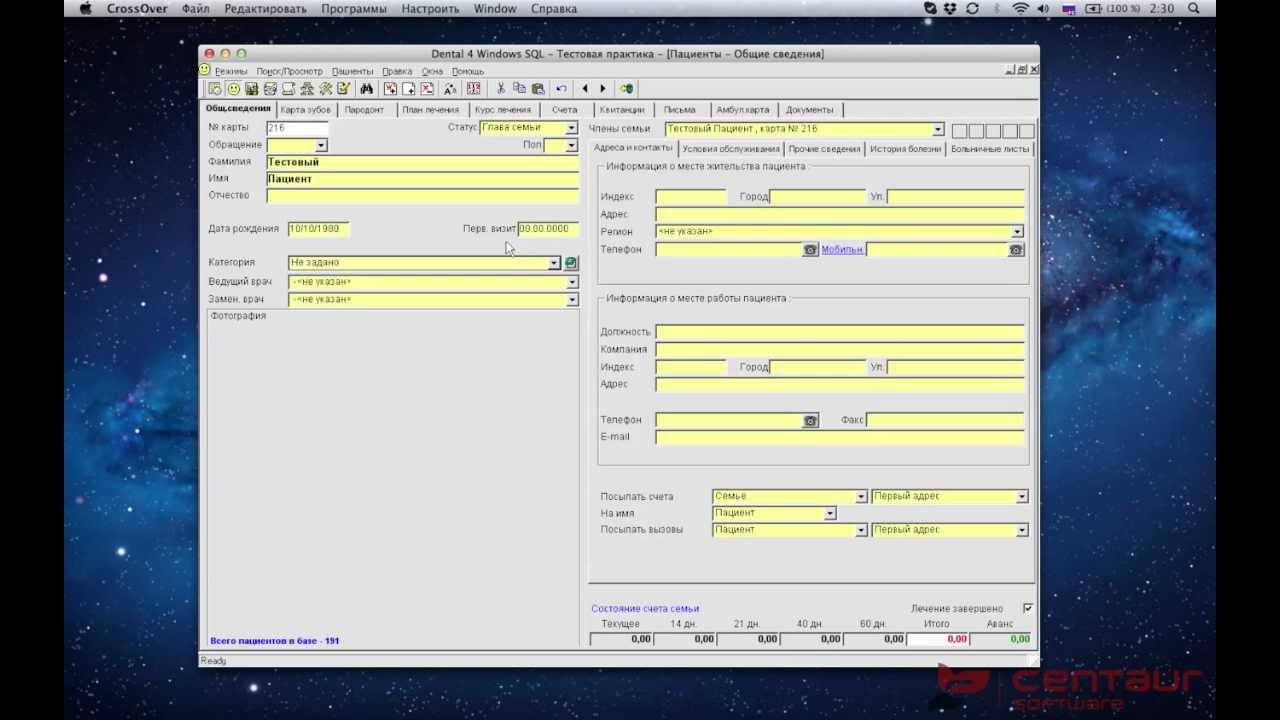Viewport: 1280px width, 720px height.
Task: Click the Факс input field
Action: 945,420
